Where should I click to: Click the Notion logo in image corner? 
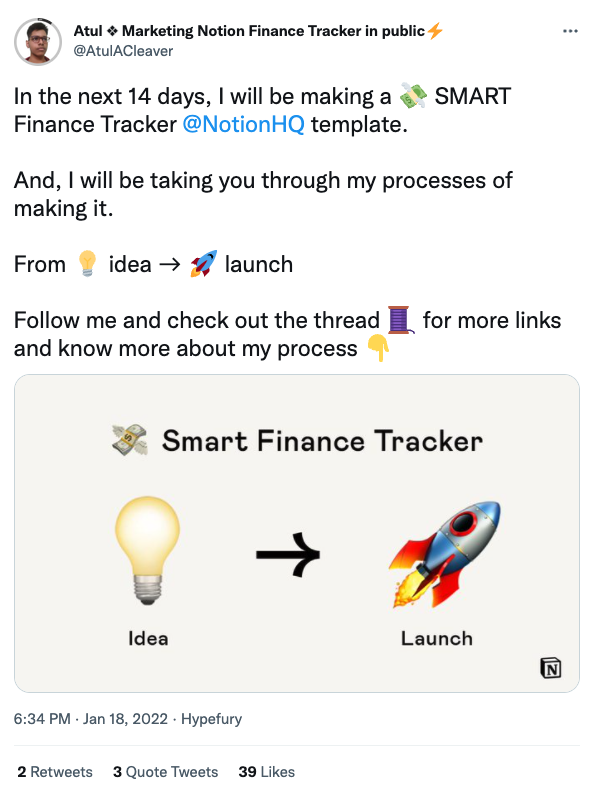550,668
